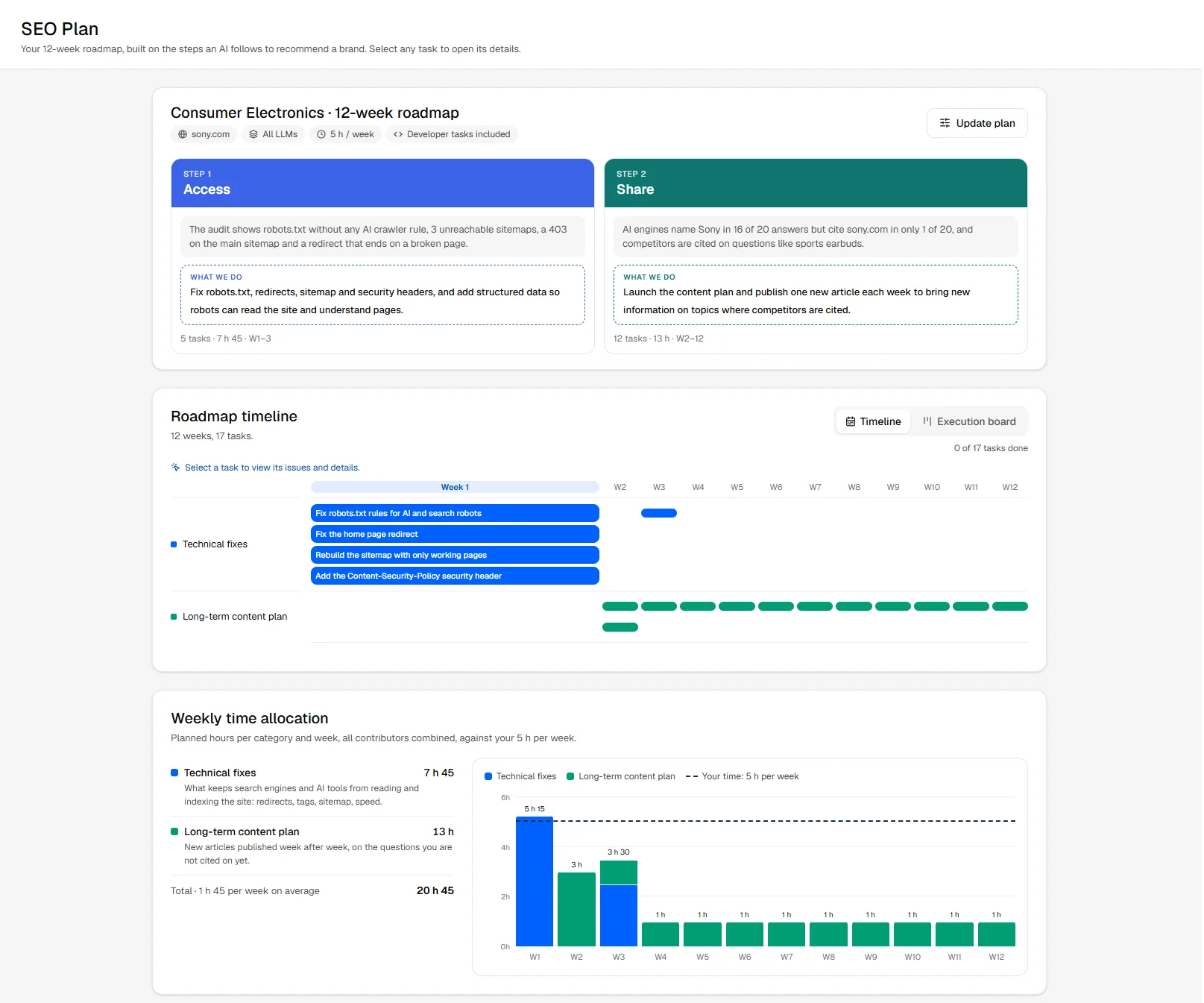Image resolution: width=1204 pixels, height=1003 pixels.
Task: Open the Step 1 Access card header
Action: click(382, 183)
